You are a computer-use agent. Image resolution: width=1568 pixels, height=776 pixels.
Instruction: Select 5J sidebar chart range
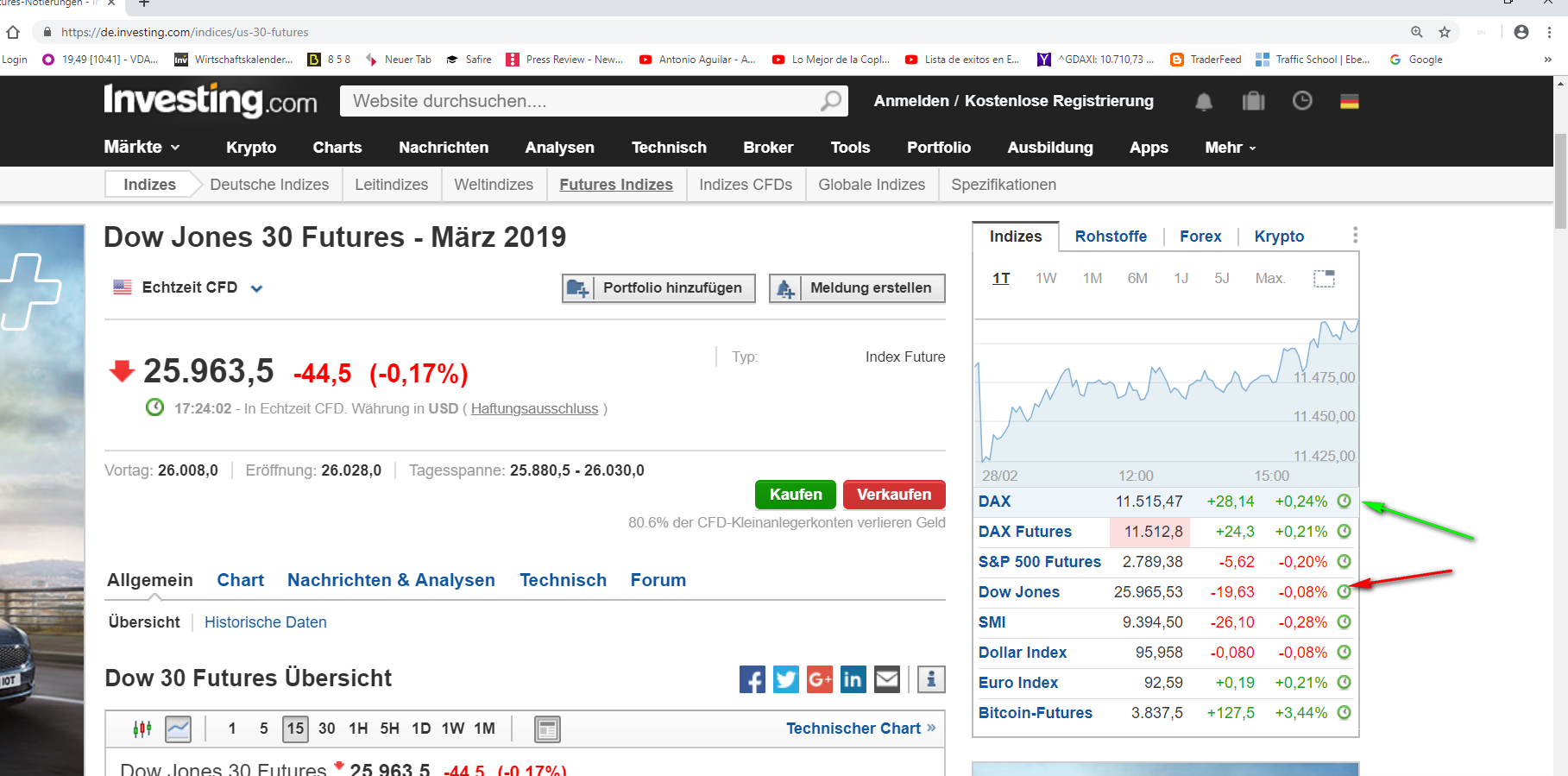coord(1222,278)
